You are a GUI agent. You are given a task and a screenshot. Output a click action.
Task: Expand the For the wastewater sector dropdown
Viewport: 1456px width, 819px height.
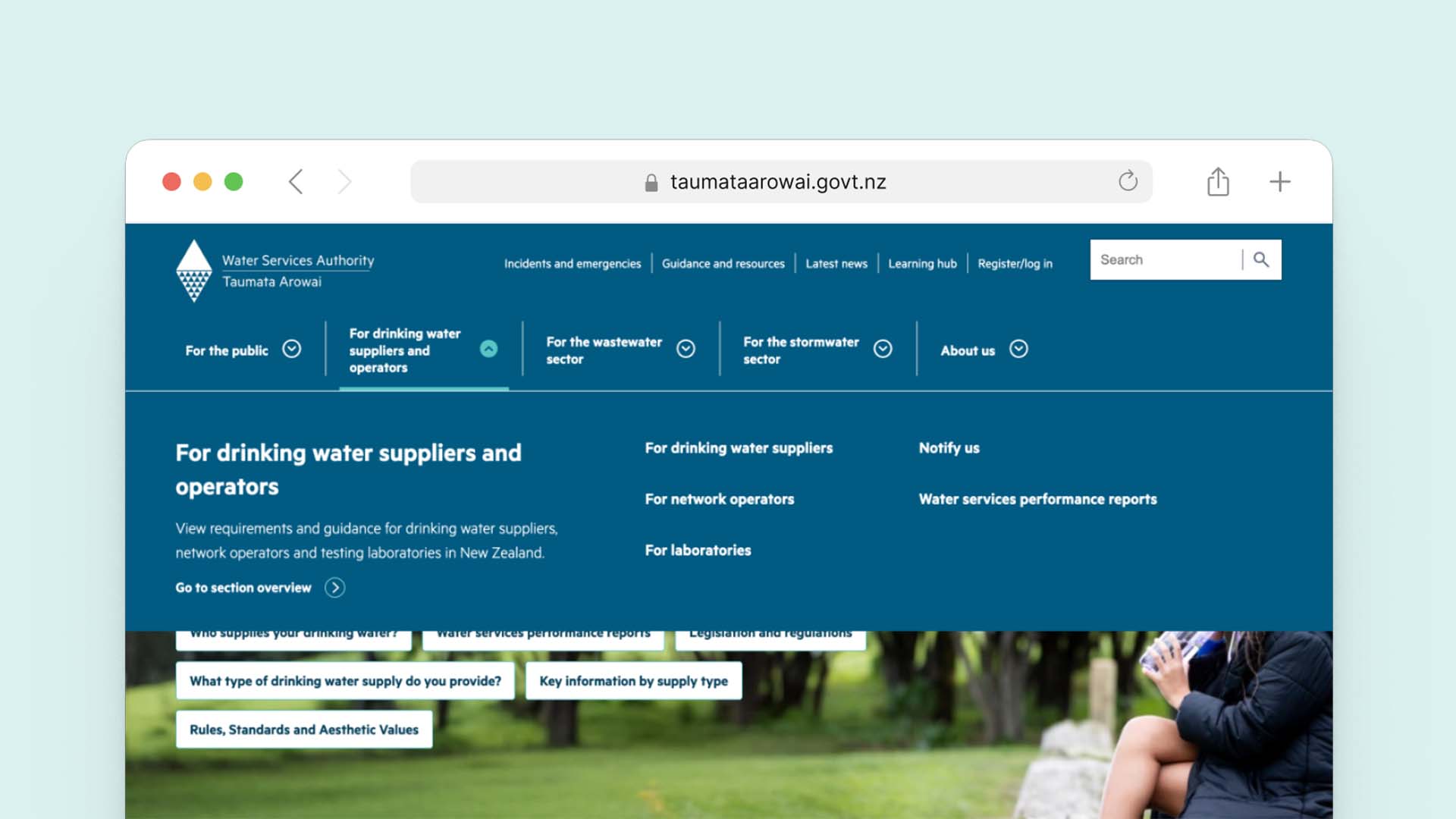(686, 349)
